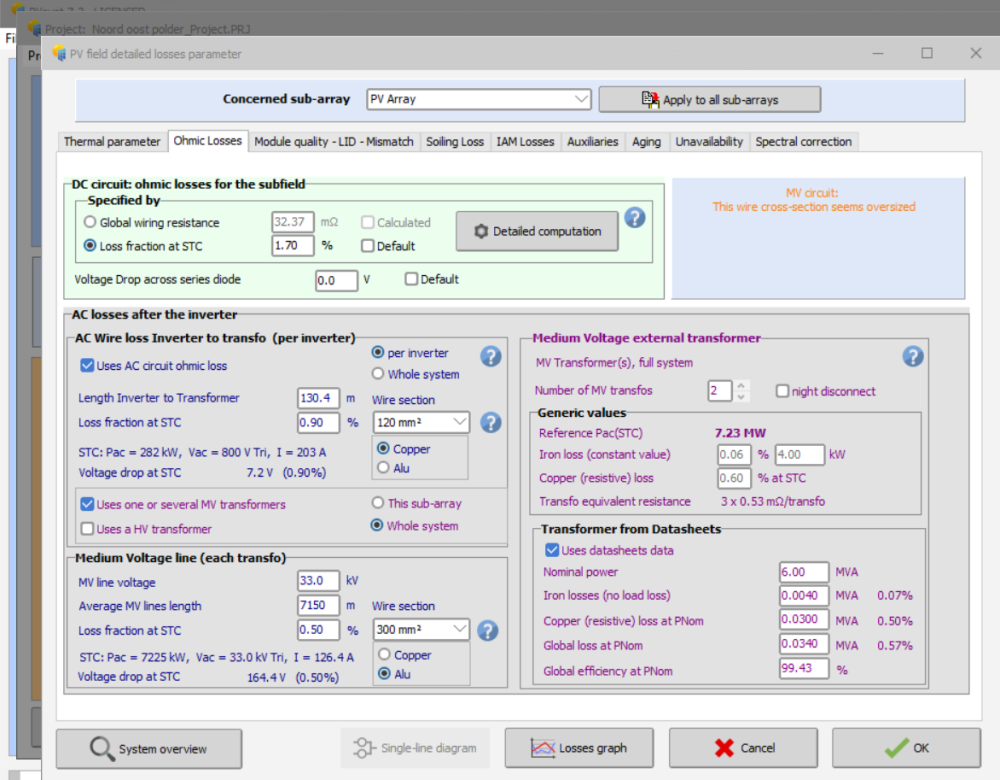Viewport: 1000px width, 780px height.
Task: Open the Losses graph
Action: 579,748
